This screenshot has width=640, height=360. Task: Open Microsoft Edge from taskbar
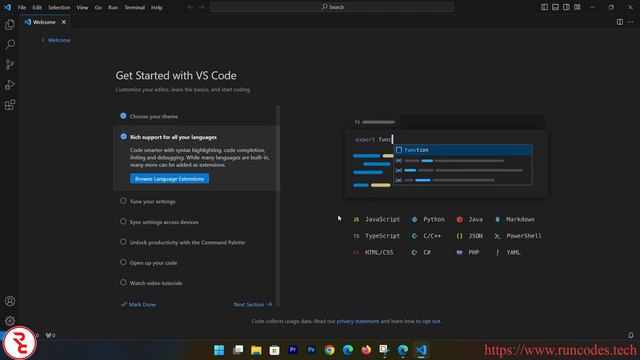pyautogui.click(x=348, y=350)
